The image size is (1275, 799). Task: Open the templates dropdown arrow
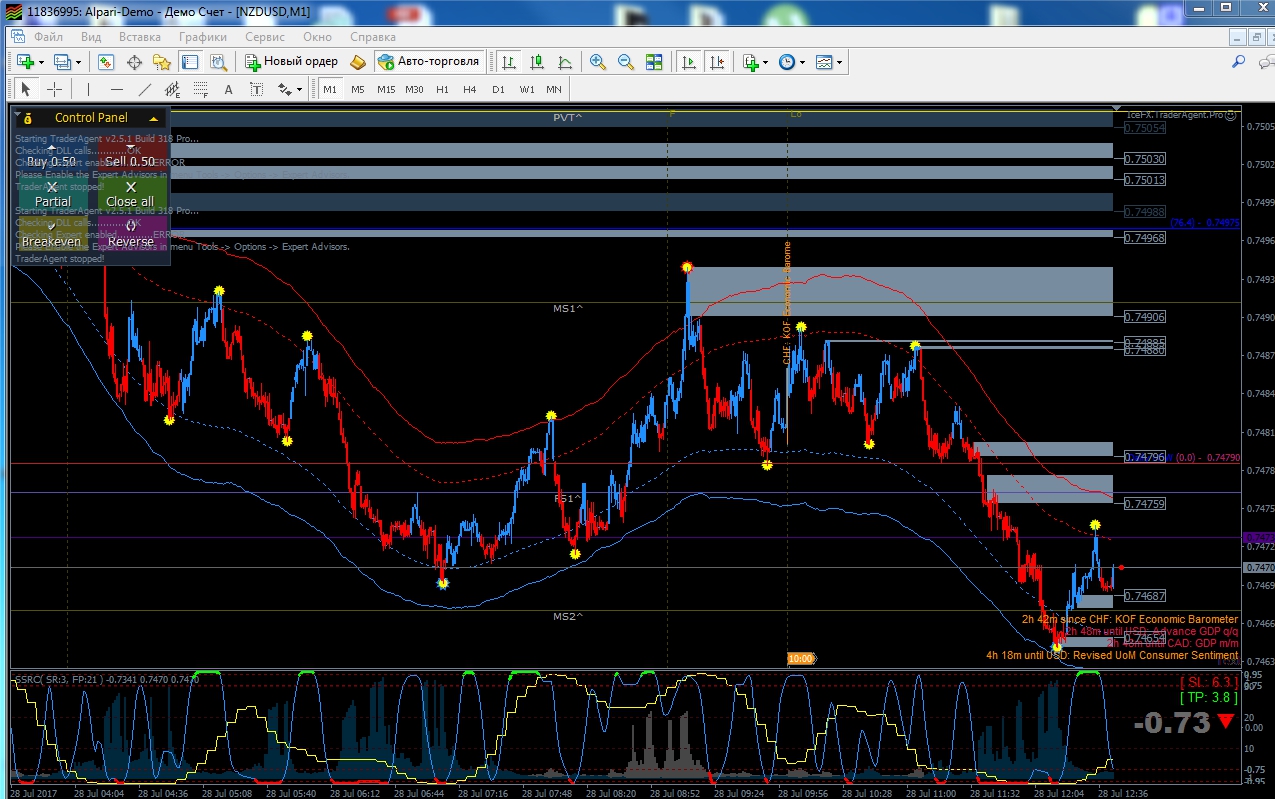(840, 62)
